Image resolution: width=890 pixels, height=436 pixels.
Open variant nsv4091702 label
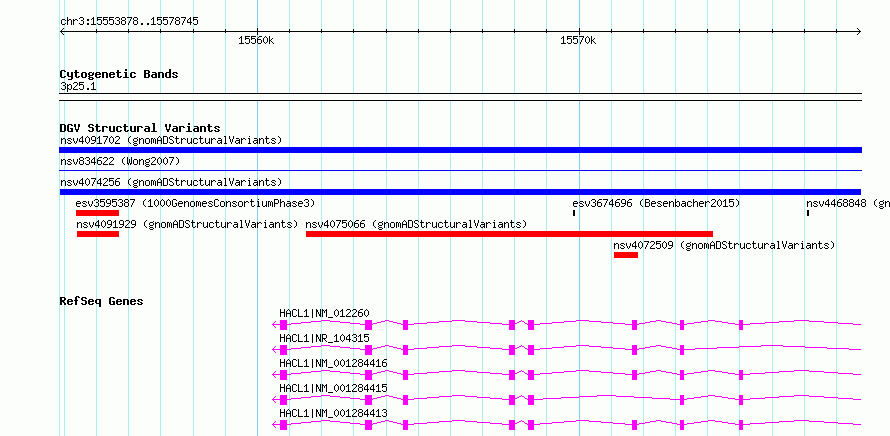point(171,140)
